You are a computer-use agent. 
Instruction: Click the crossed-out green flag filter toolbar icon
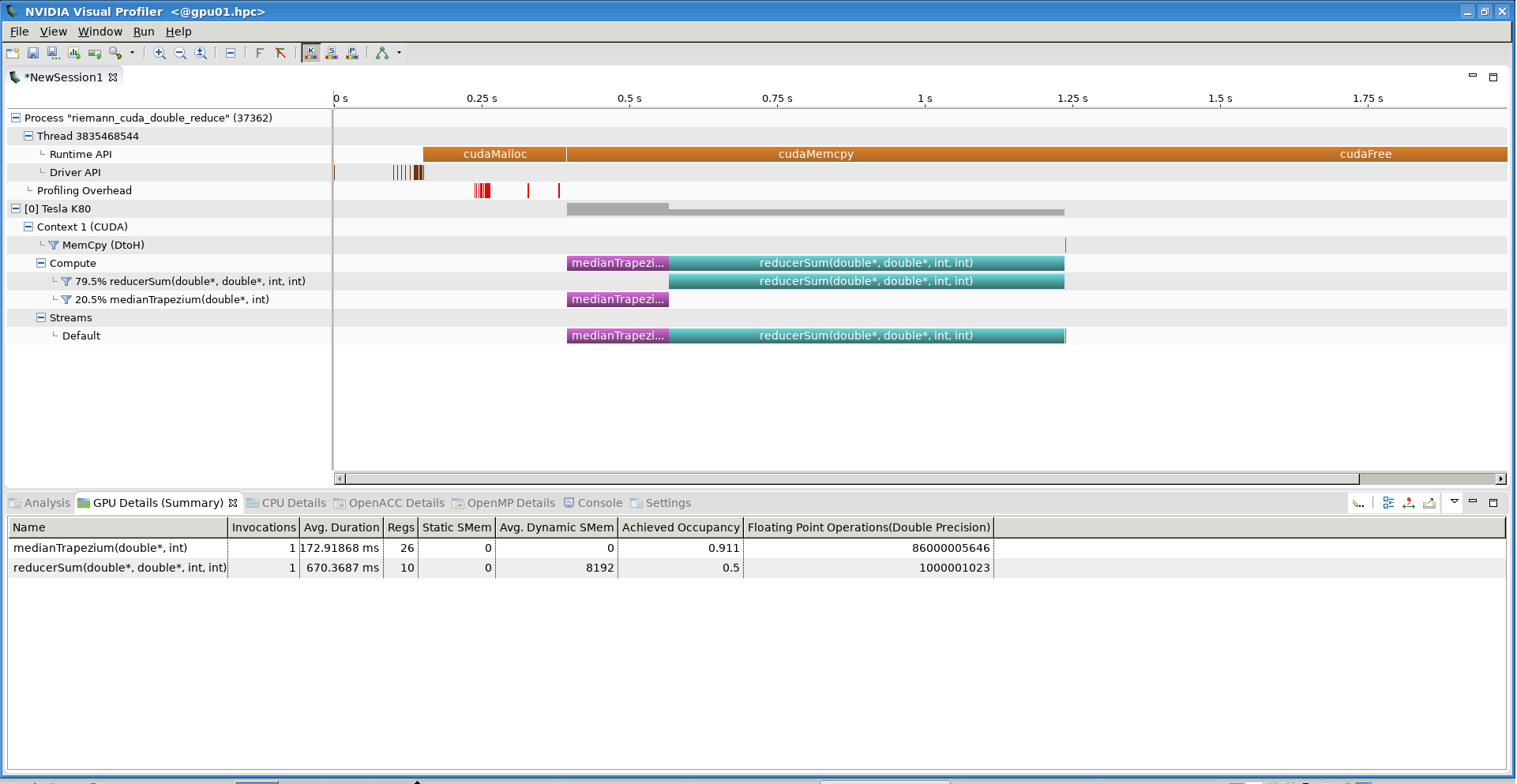coord(280,53)
